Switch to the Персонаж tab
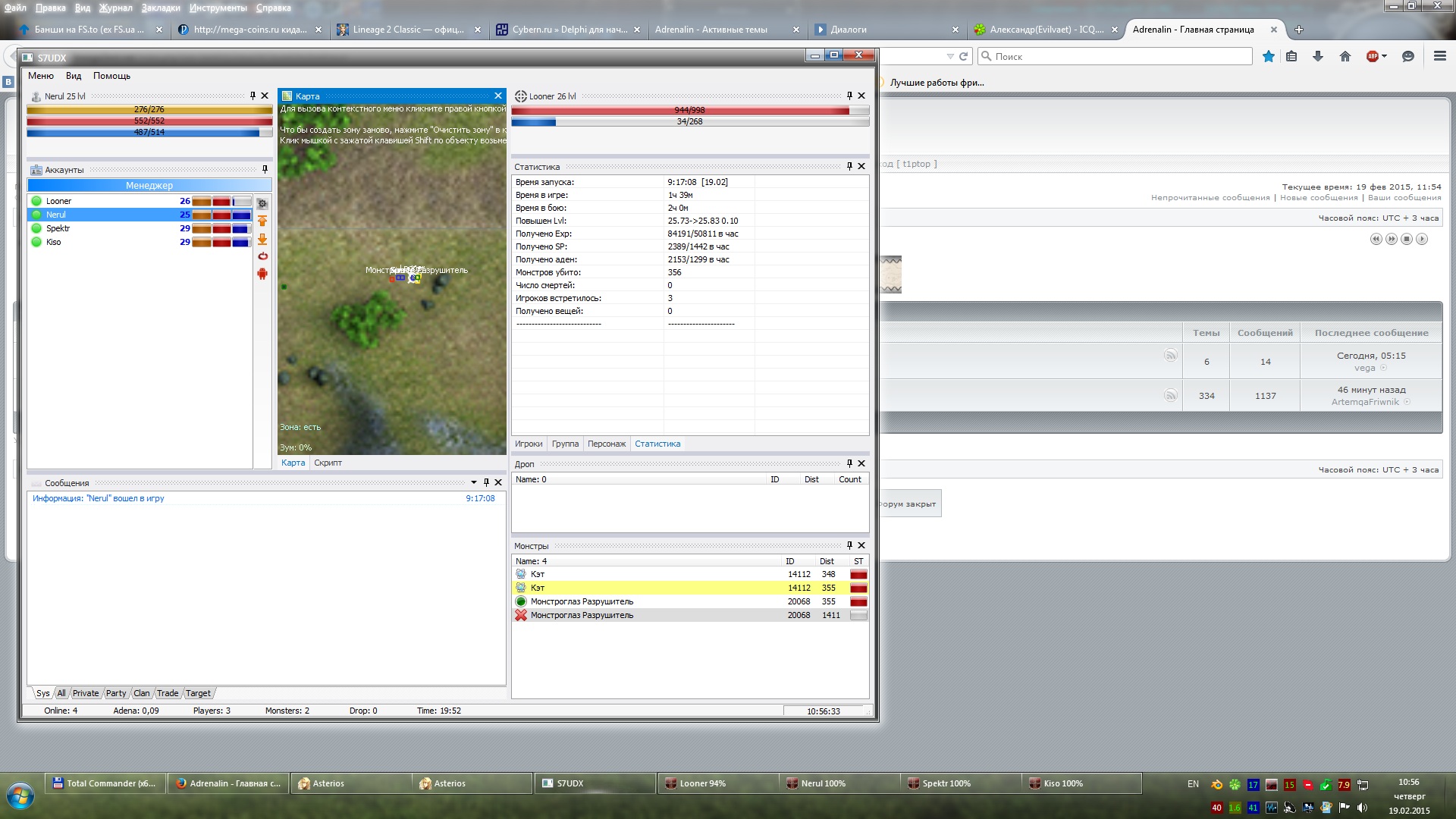Image resolution: width=1456 pixels, height=819 pixels. click(x=607, y=444)
